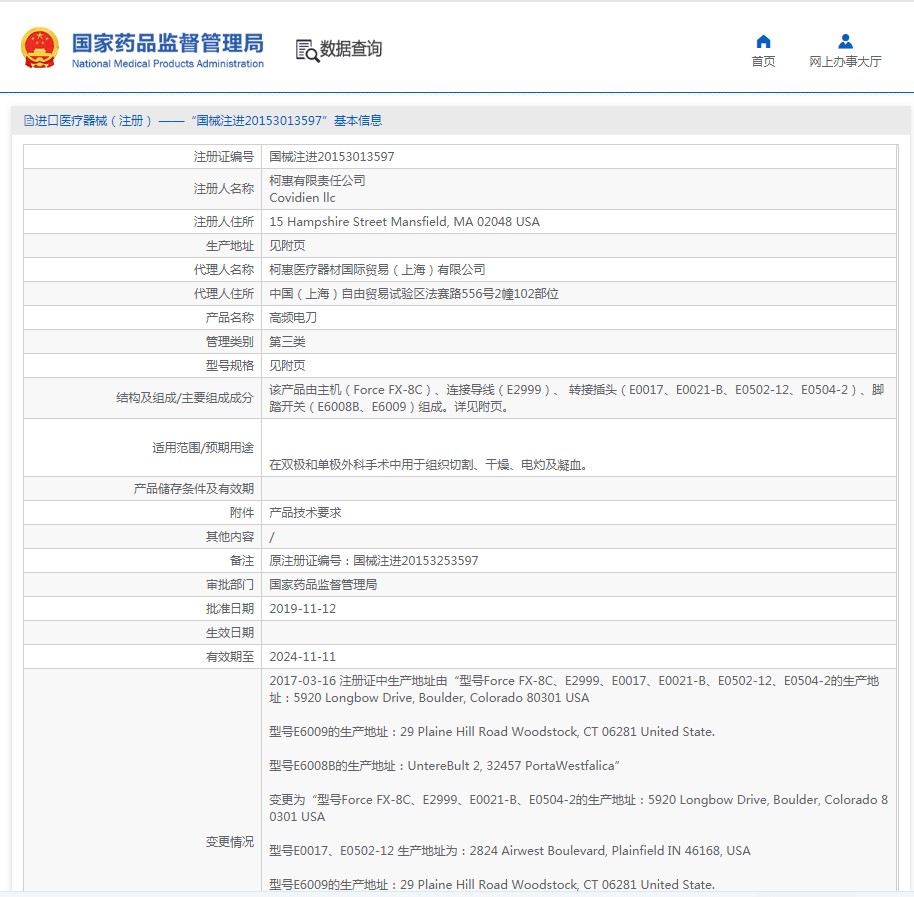Open the 首页 home icon
Viewport: 914px width, 897px height.
coord(763,41)
